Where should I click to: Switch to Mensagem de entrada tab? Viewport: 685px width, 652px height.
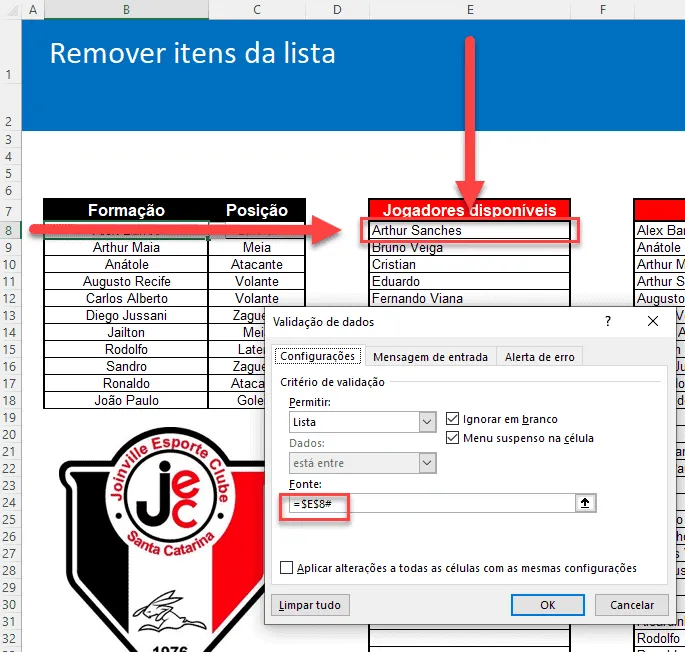(x=430, y=357)
